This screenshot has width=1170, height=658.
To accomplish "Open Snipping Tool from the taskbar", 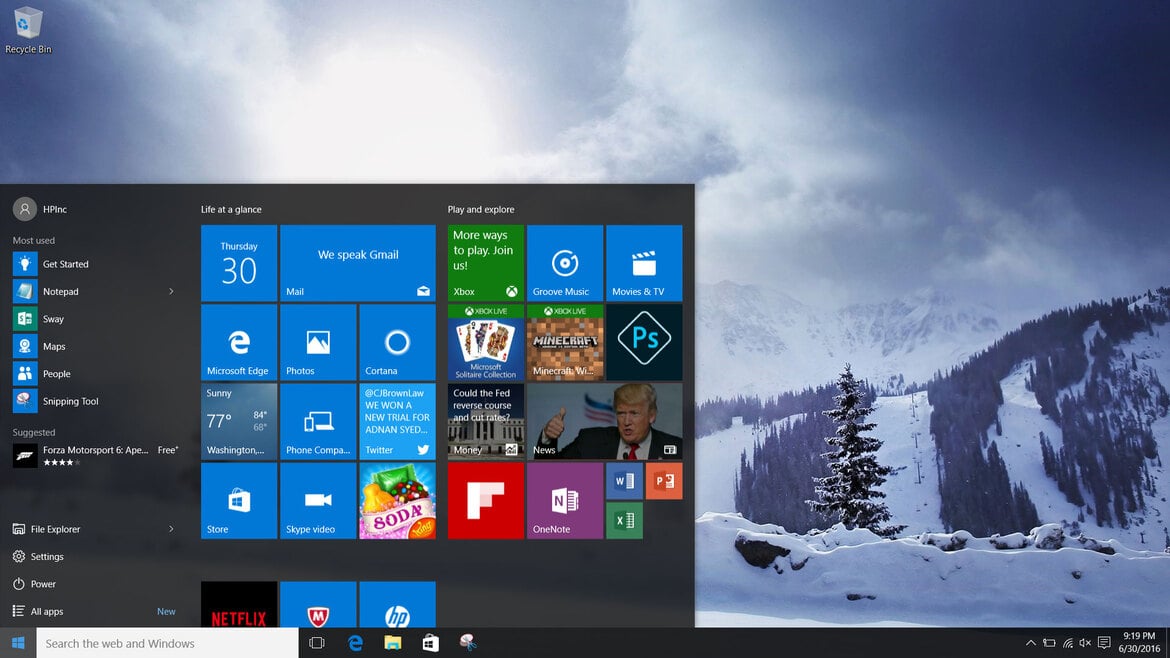I will tap(468, 643).
